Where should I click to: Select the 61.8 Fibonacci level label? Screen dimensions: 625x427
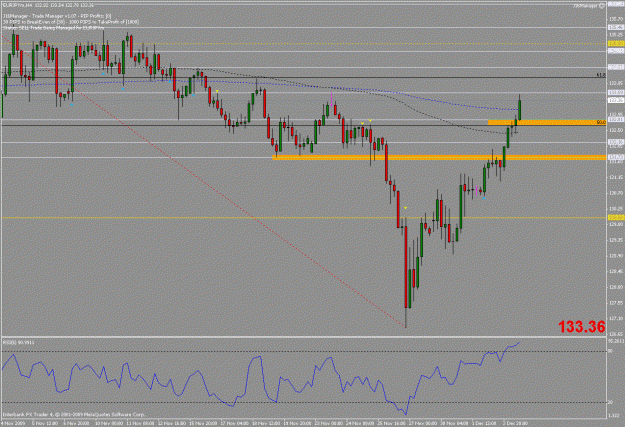[x=601, y=75]
